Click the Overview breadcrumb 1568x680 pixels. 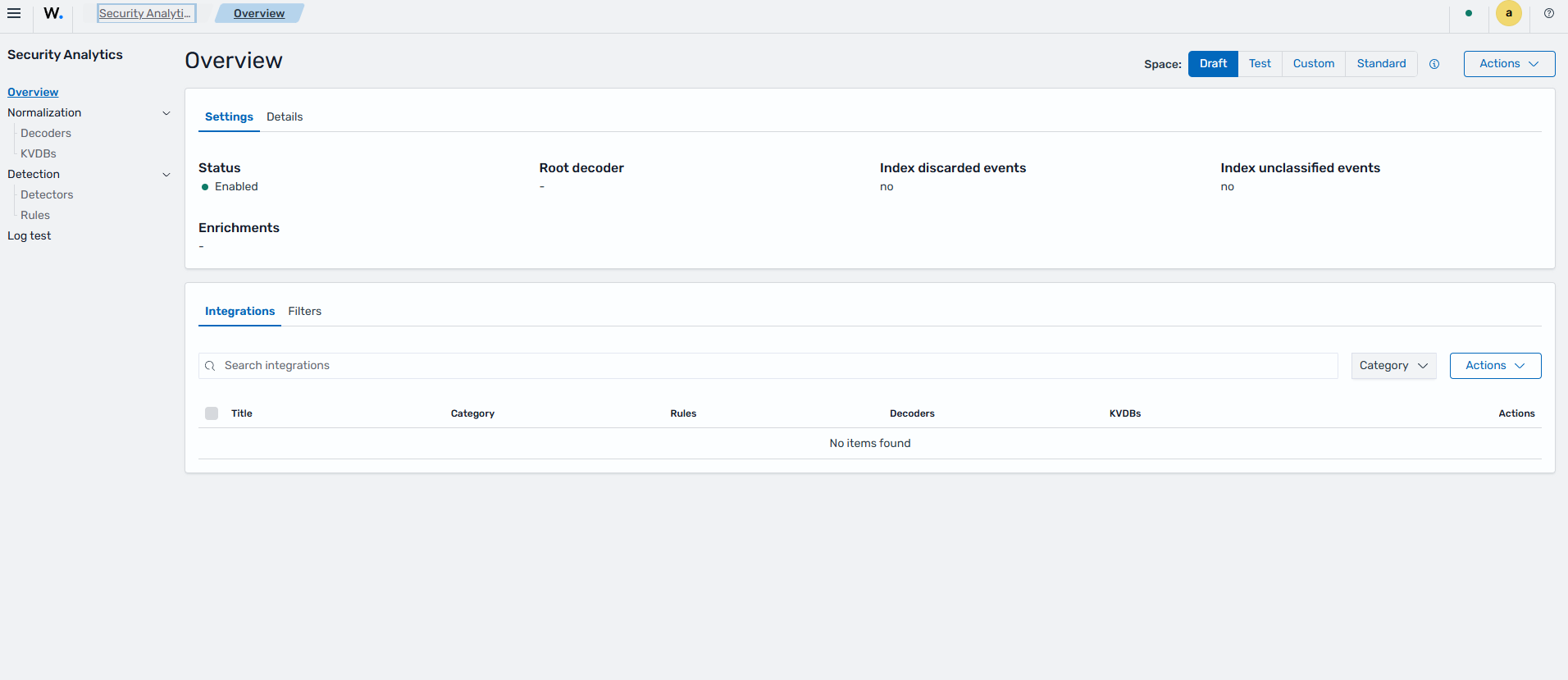pyautogui.click(x=259, y=13)
